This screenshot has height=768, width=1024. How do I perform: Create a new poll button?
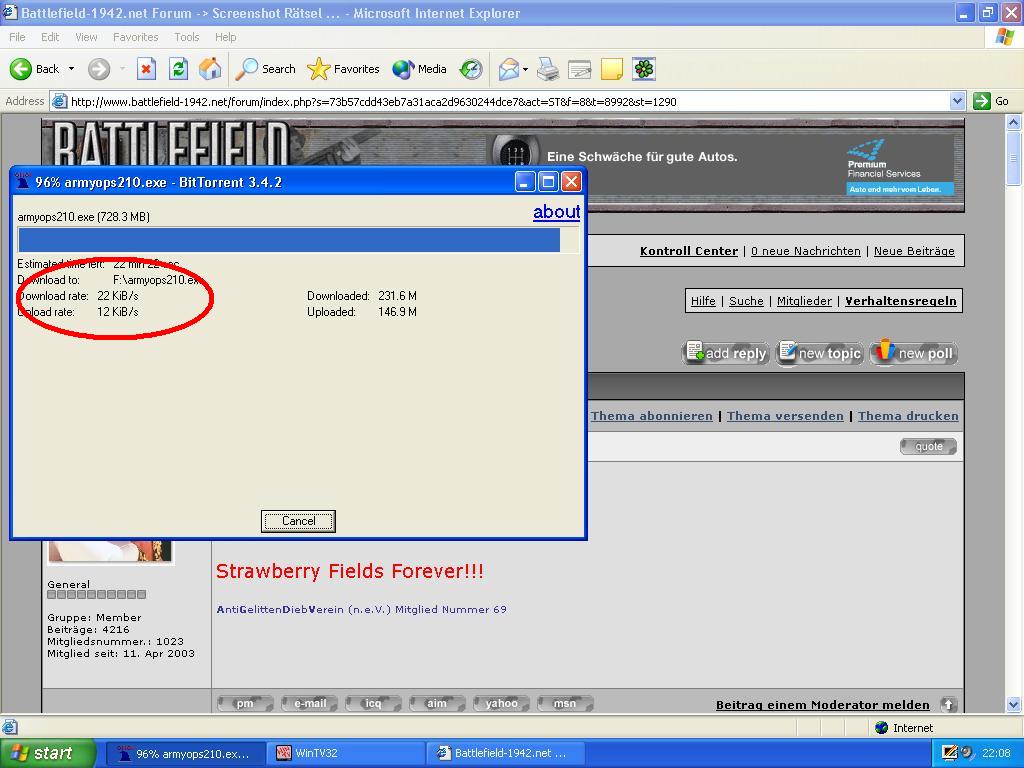point(914,353)
